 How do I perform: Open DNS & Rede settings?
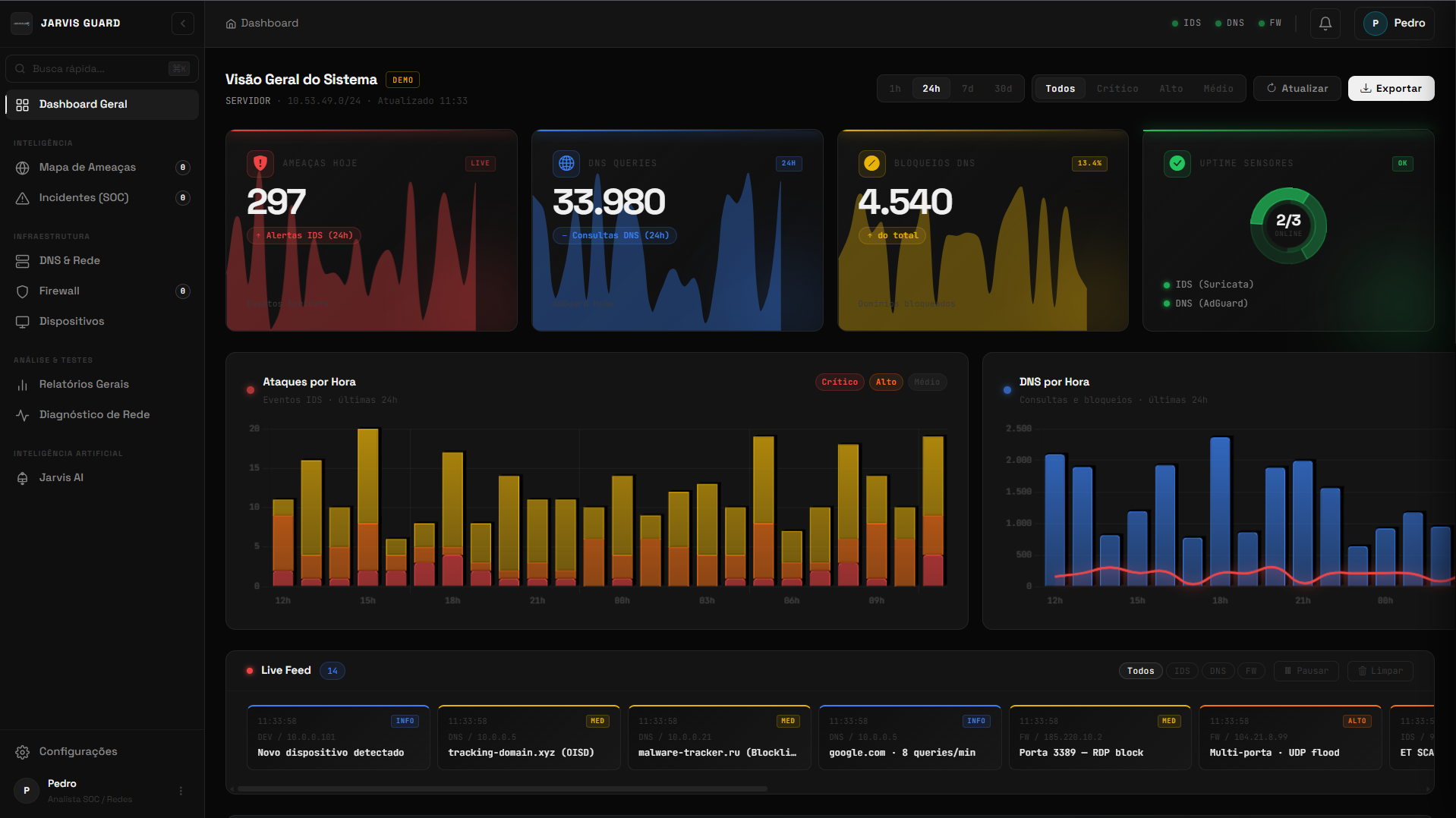coord(69,260)
